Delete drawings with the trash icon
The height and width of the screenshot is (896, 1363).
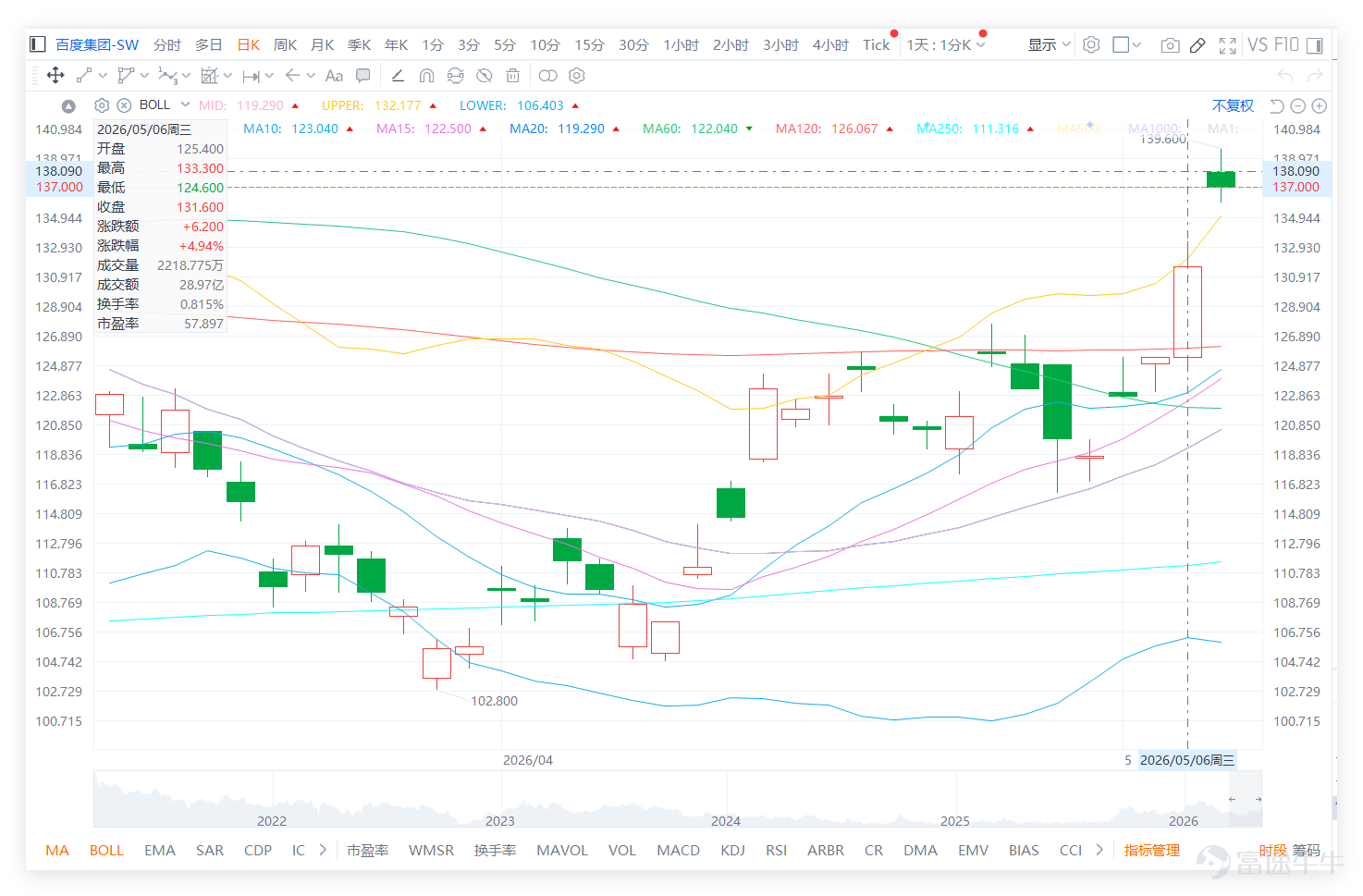click(513, 76)
